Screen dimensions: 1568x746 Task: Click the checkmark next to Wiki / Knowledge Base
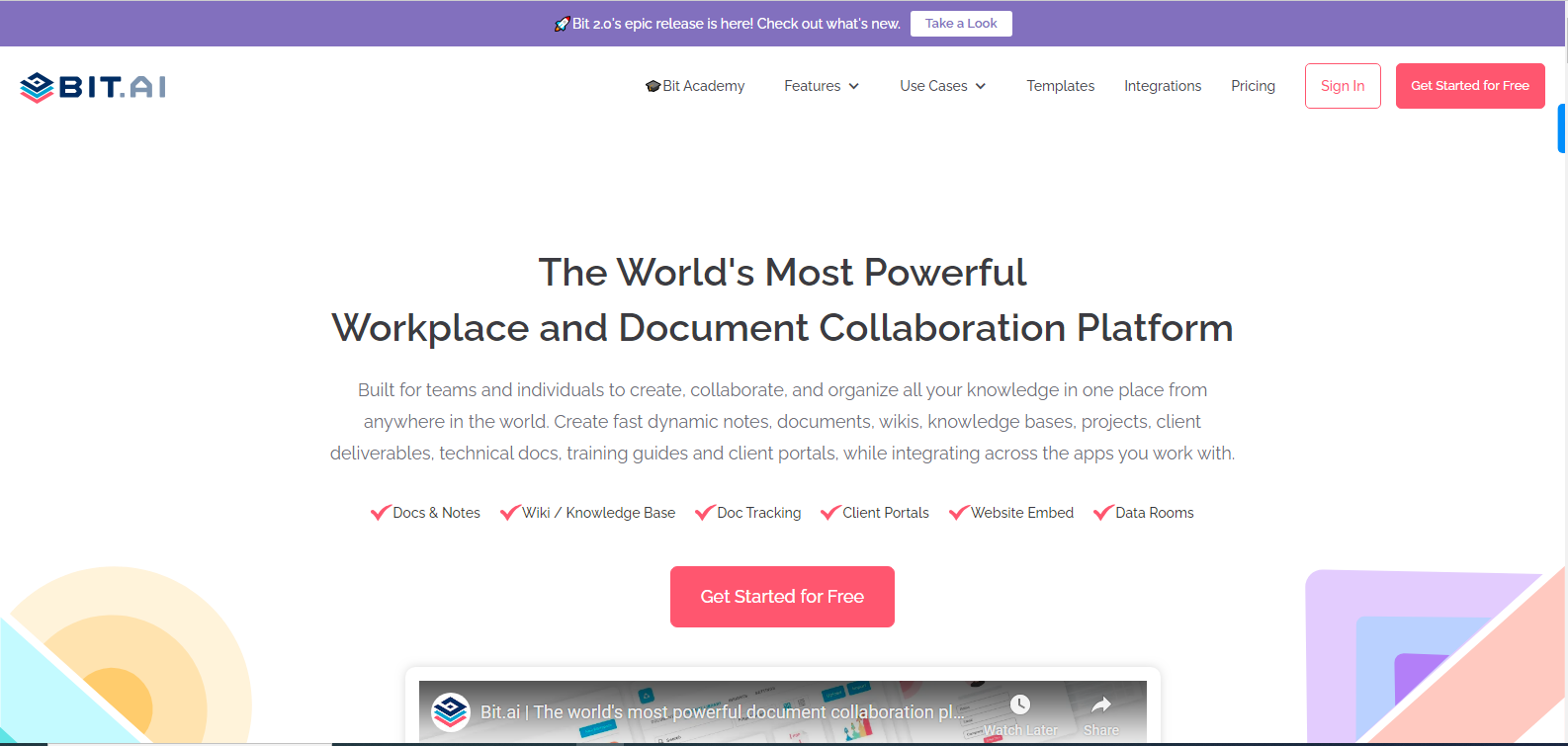tap(510, 513)
